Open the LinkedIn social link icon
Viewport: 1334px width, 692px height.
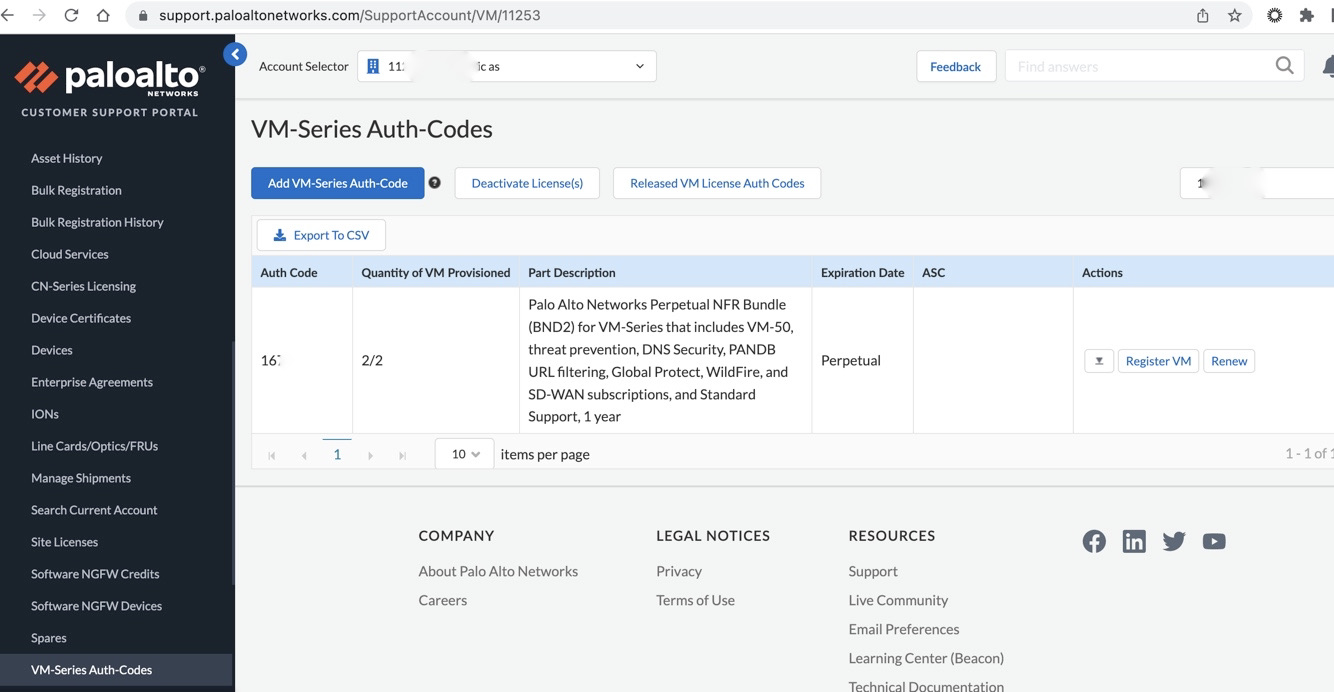click(1134, 541)
